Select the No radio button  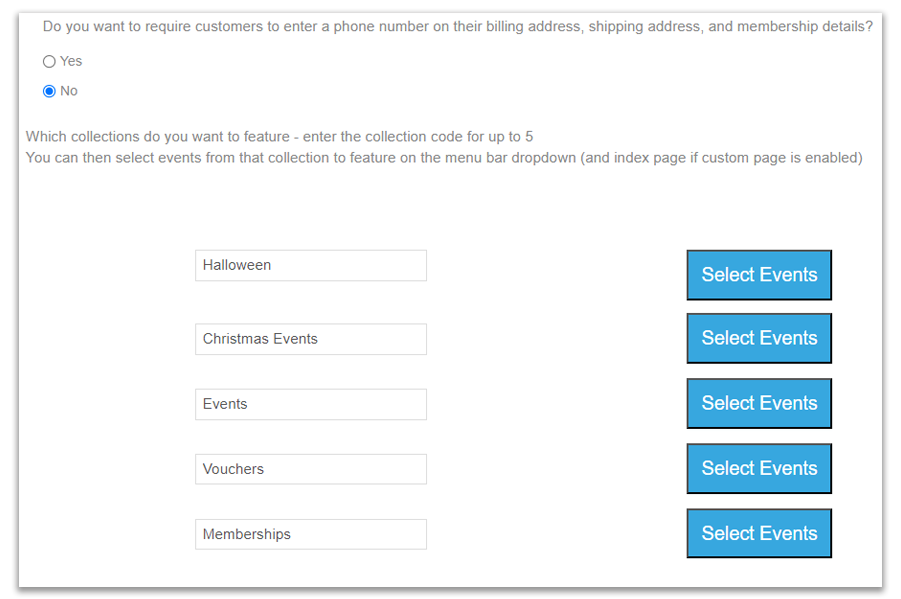click(x=49, y=91)
